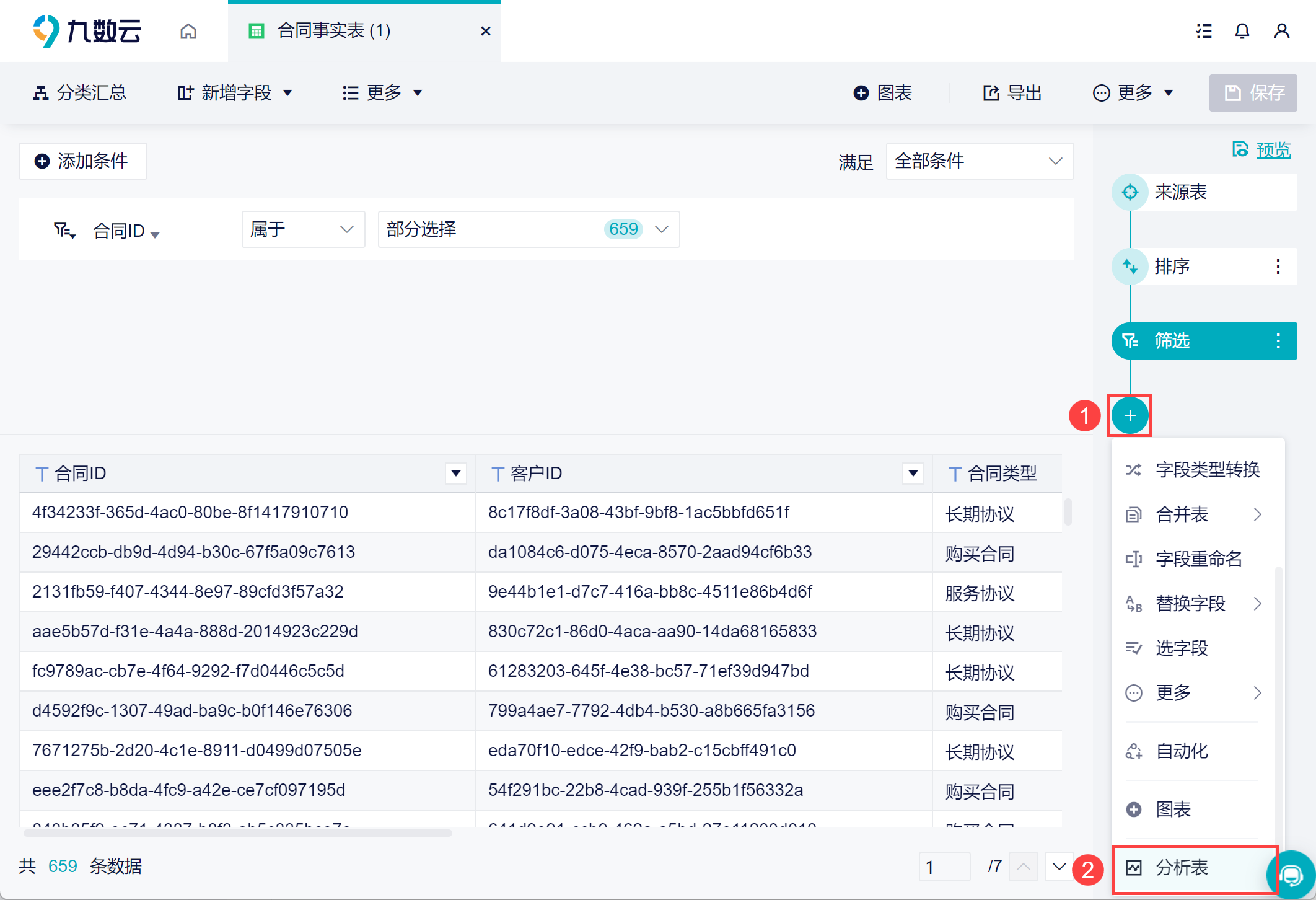Open the task list icon
The height and width of the screenshot is (900, 1316).
click(x=1203, y=31)
